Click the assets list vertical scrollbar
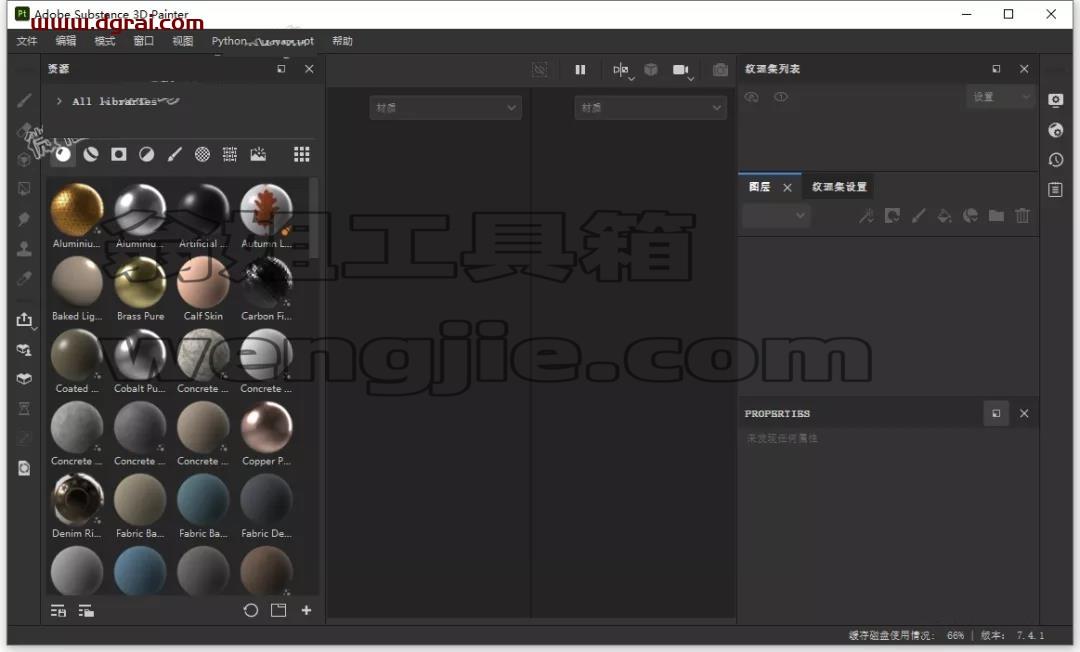The height and width of the screenshot is (652, 1080). point(314,219)
